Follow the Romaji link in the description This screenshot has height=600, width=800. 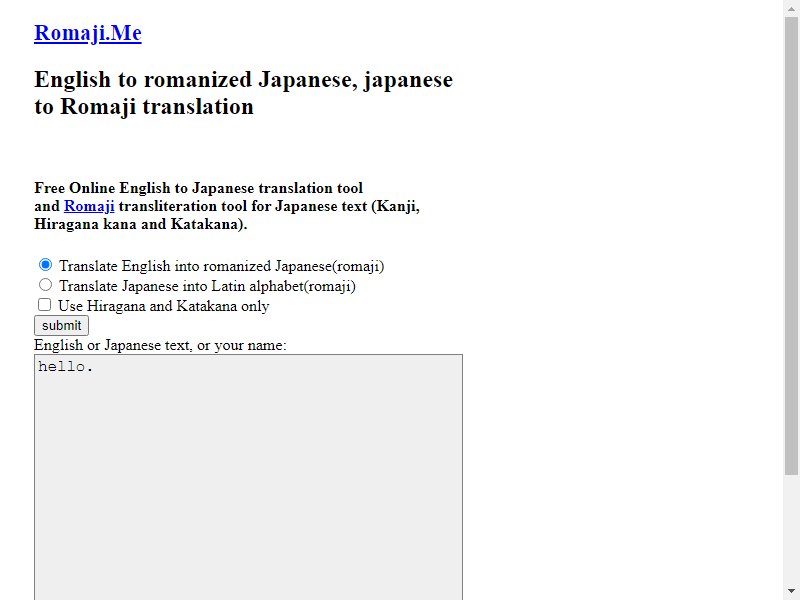tap(89, 206)
